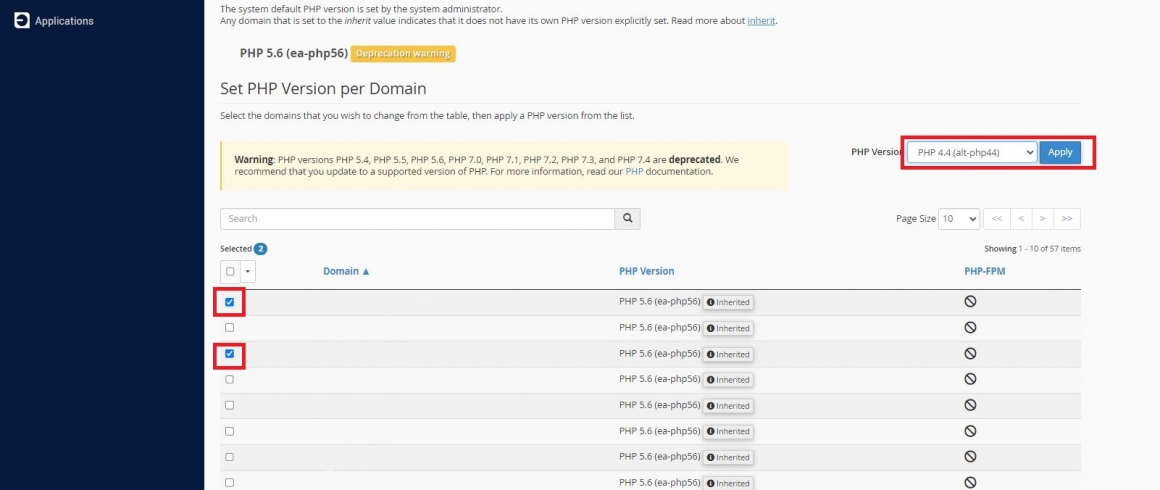Sort by the PHP Version column header
The image size is (1160, 490).
pos(647,272)
